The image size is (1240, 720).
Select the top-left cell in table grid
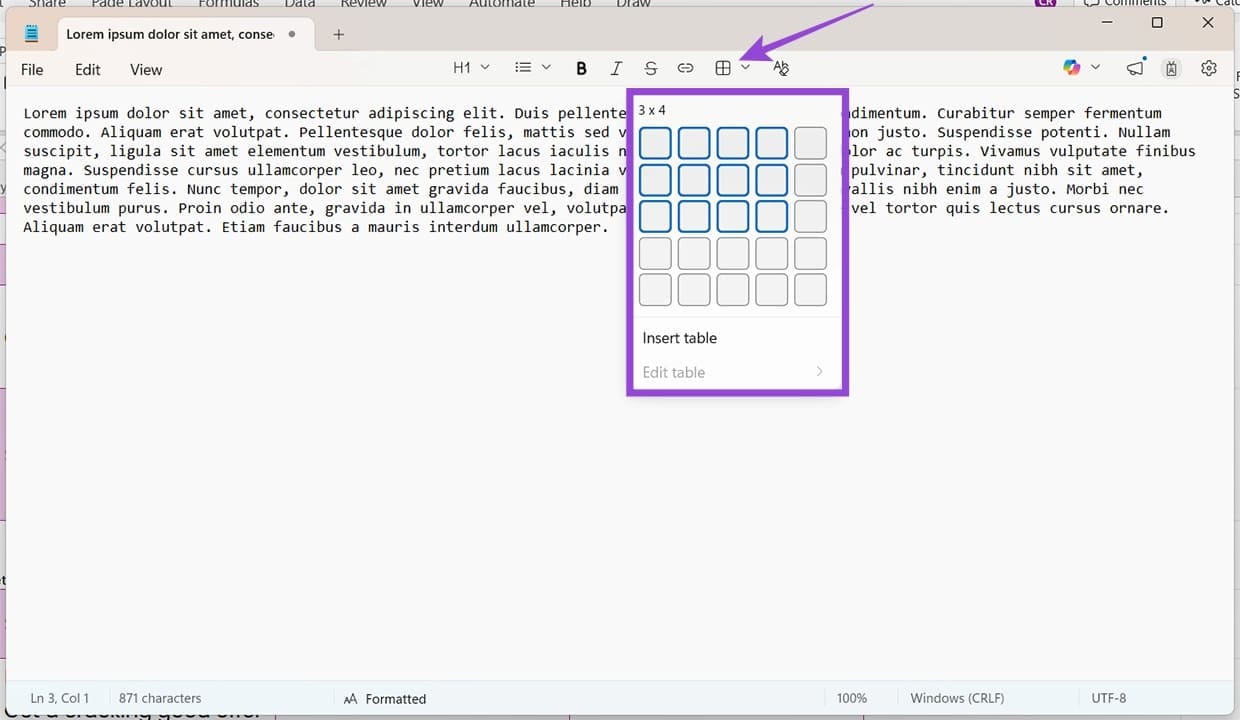(x=655, y=142)
